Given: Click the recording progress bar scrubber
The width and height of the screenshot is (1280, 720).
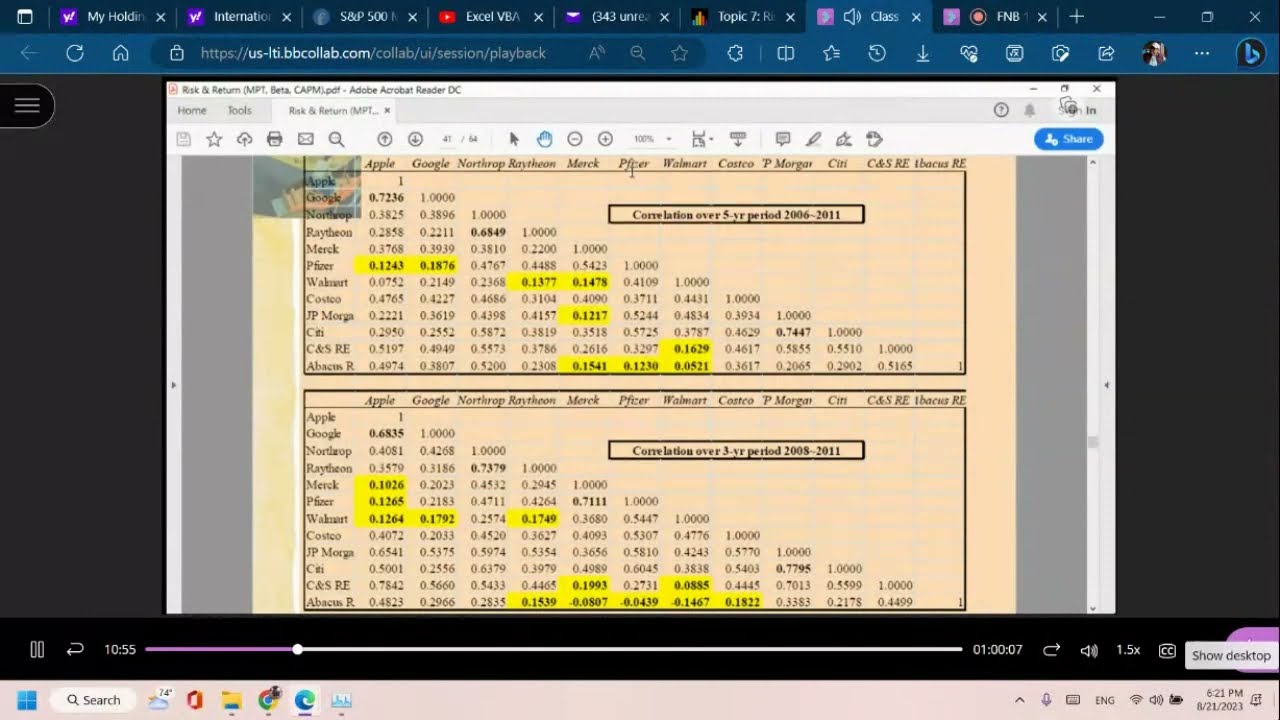Looking at the screenshot, I should tap(297, 650).
